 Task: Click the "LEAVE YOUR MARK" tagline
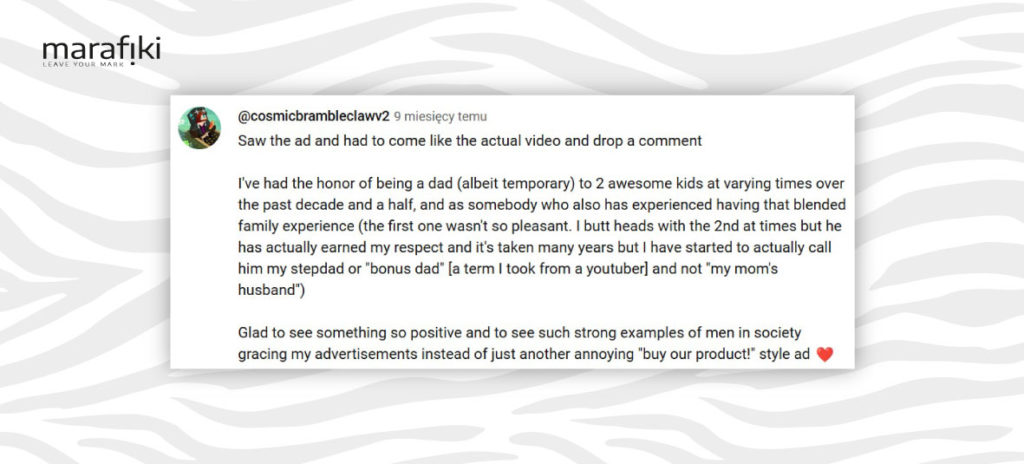82,65
